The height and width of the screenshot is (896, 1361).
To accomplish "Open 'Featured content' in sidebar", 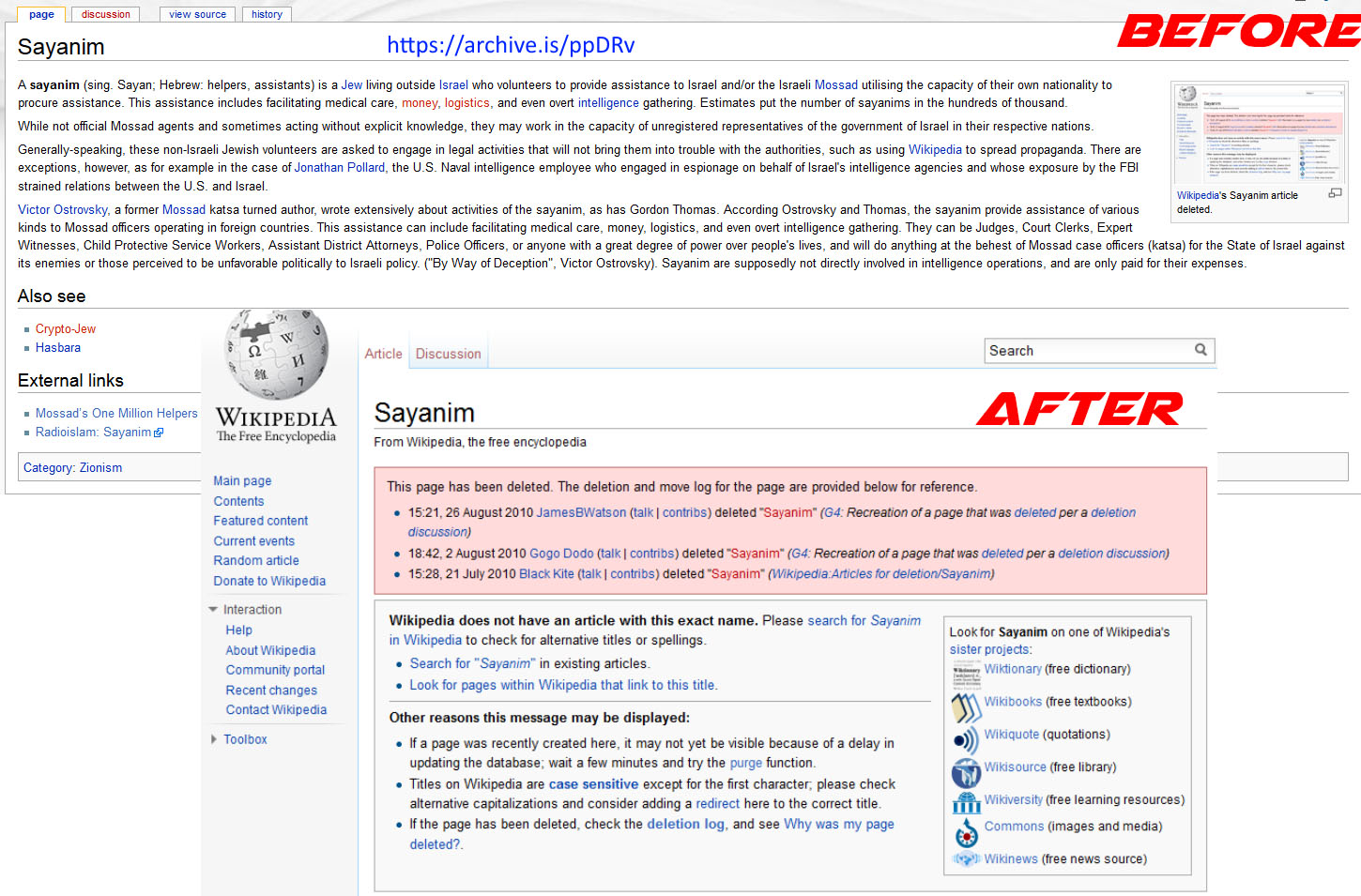I will (261, 521).
